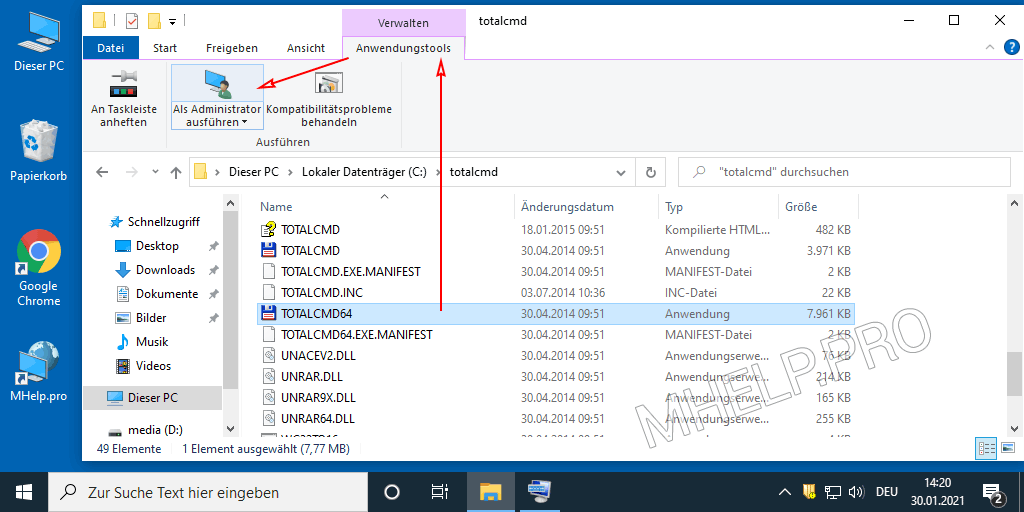Viewport: 1024px width, 512px height.
Task: Click the navigation pane scroll down arrow
Action: click(x=230, y=429)
